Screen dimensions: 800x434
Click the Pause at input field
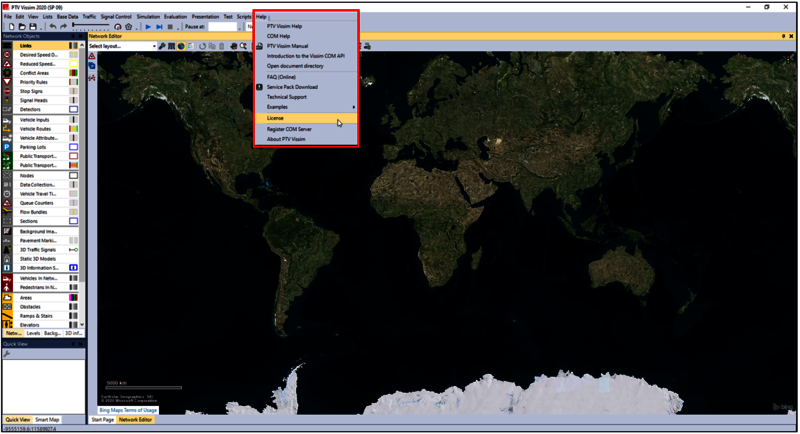[222, 27]
